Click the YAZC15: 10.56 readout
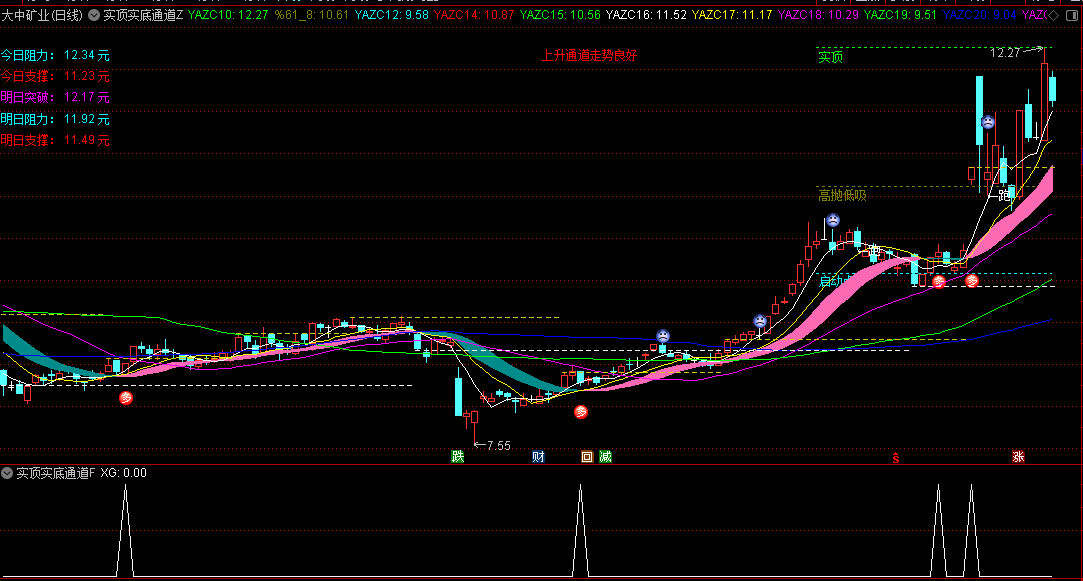 click(560, 15)
